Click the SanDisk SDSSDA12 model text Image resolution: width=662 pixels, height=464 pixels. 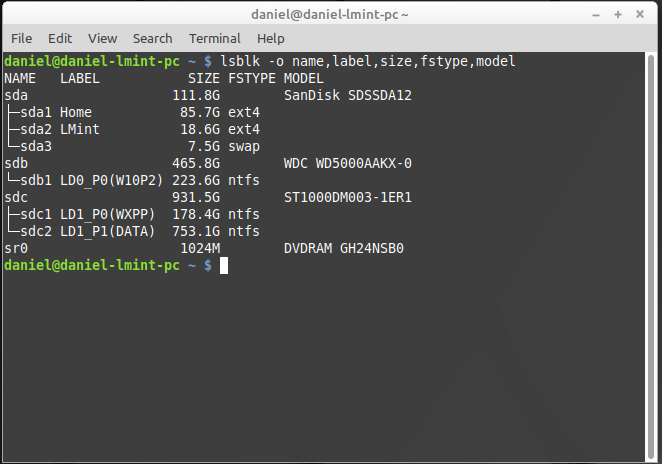pyautogui.click(x=347, y=95)
